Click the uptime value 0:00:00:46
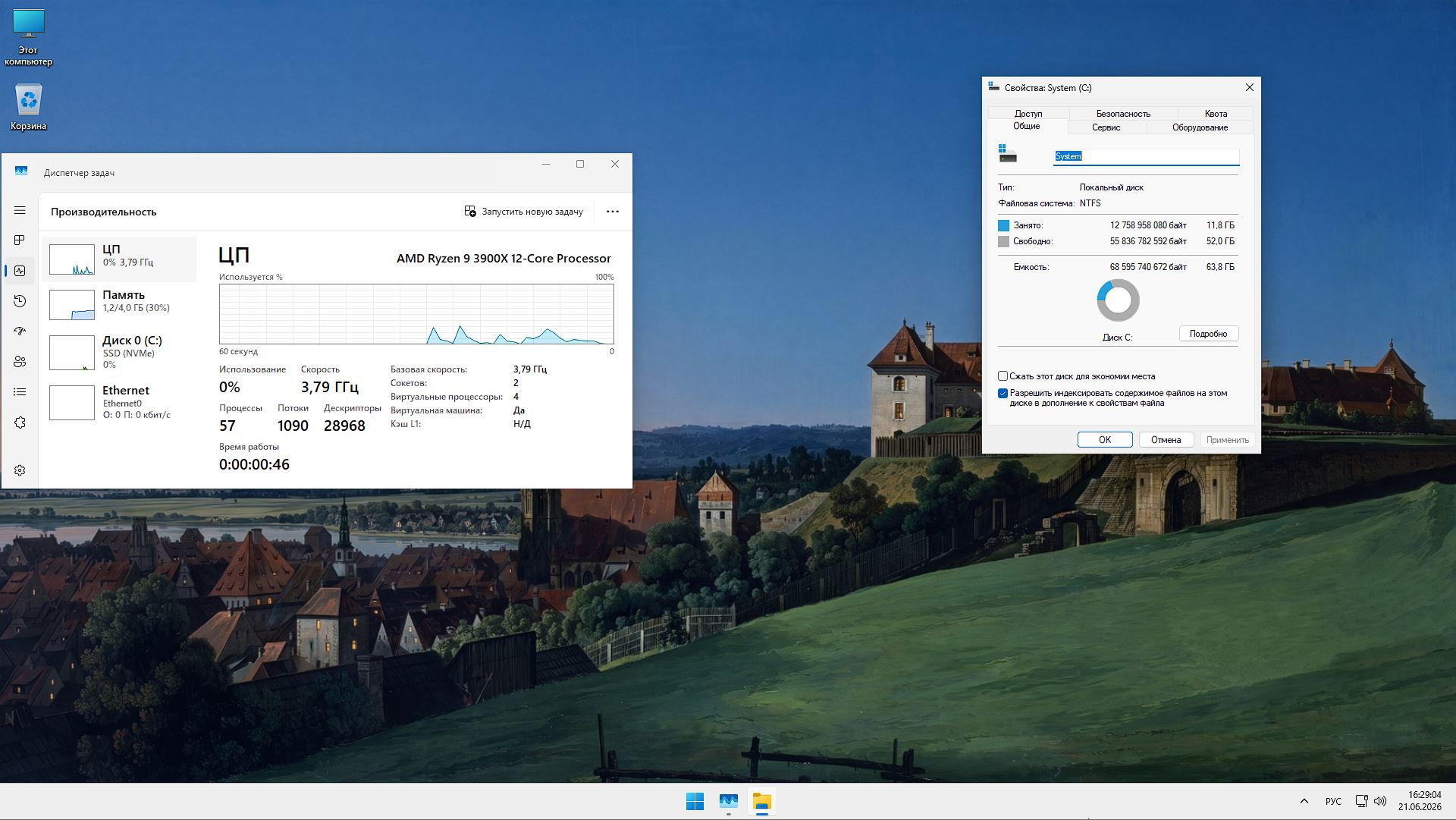 click(x=254, y=464)
